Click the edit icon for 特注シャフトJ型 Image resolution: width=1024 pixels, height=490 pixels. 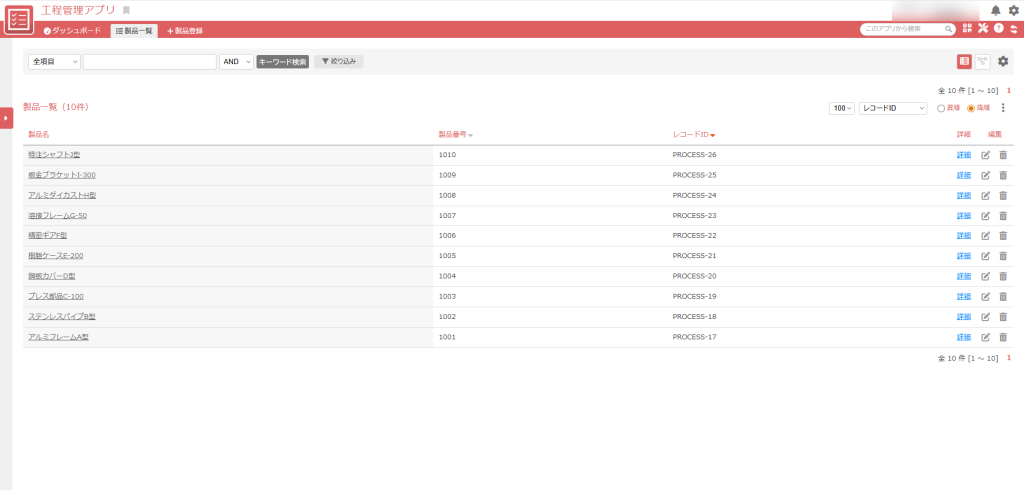click(x=986, y=155)
